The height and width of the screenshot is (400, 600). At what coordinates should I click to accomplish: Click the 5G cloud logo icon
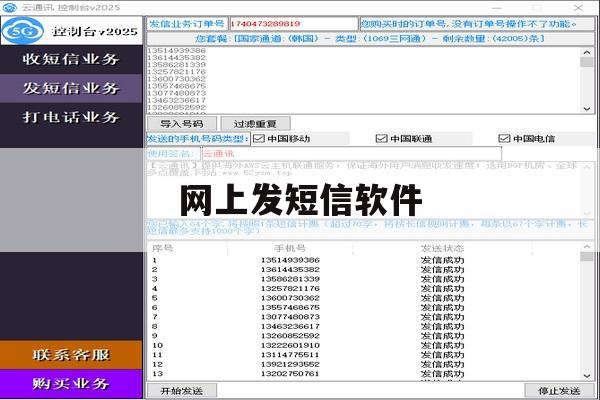(x=23, y=31)
